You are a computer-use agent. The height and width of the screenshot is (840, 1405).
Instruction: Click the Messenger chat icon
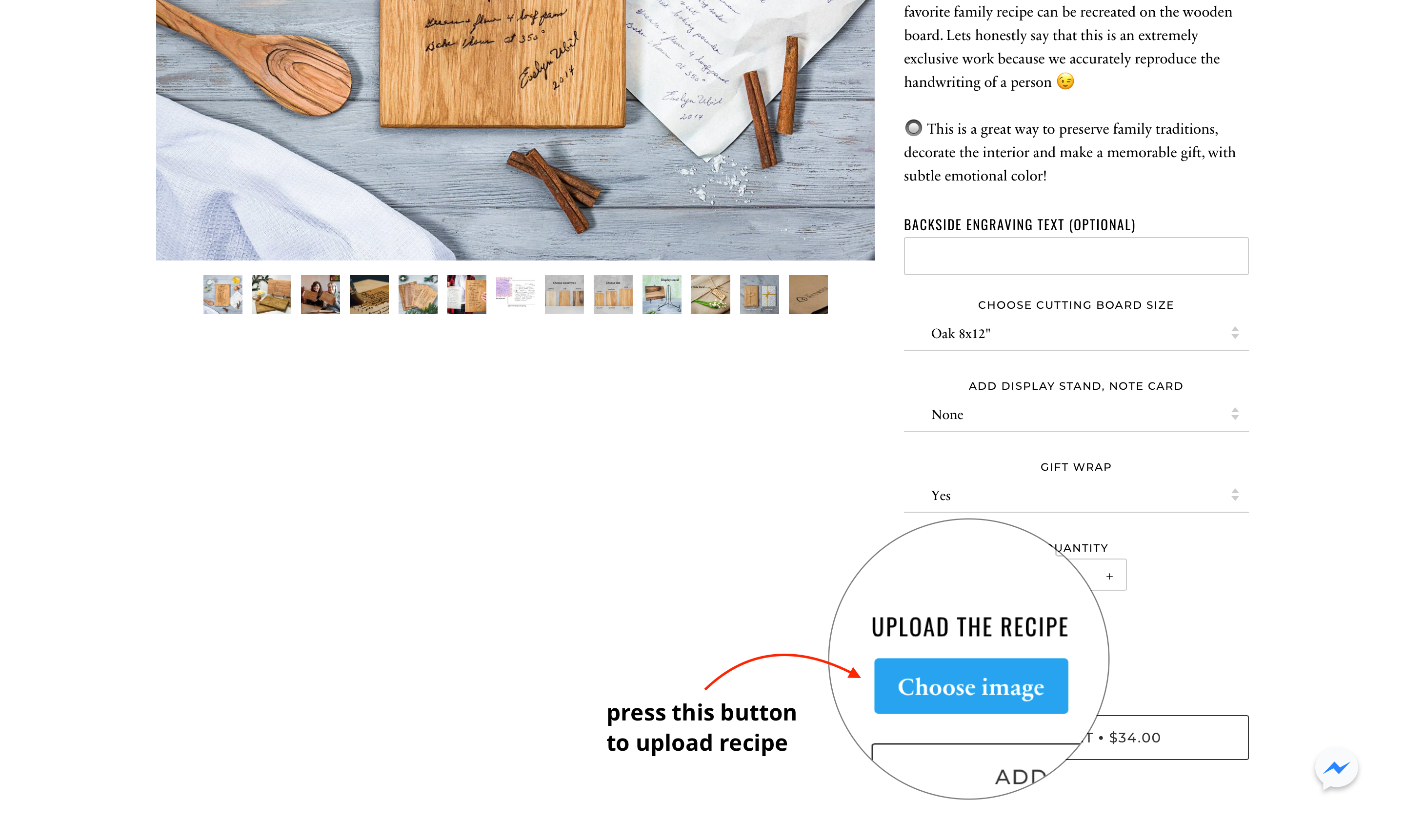pyautogui.click(x=1337, y=768)
